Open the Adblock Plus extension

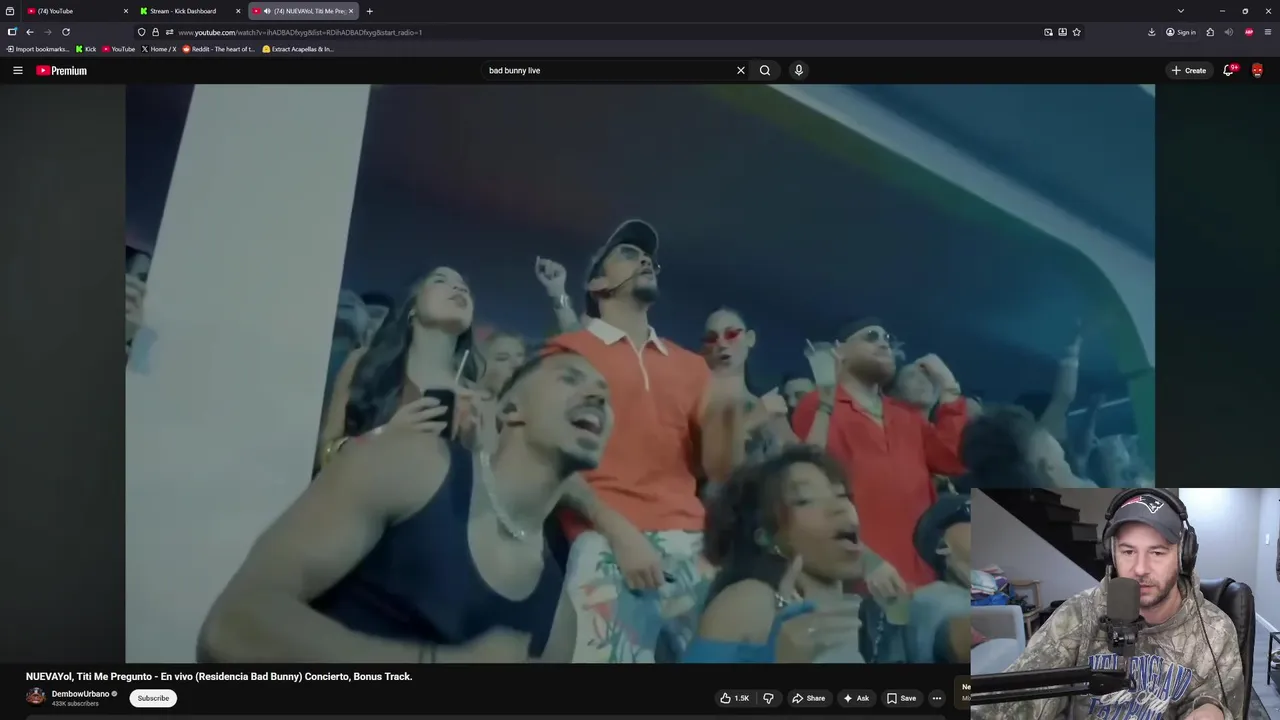[1249, 32]
